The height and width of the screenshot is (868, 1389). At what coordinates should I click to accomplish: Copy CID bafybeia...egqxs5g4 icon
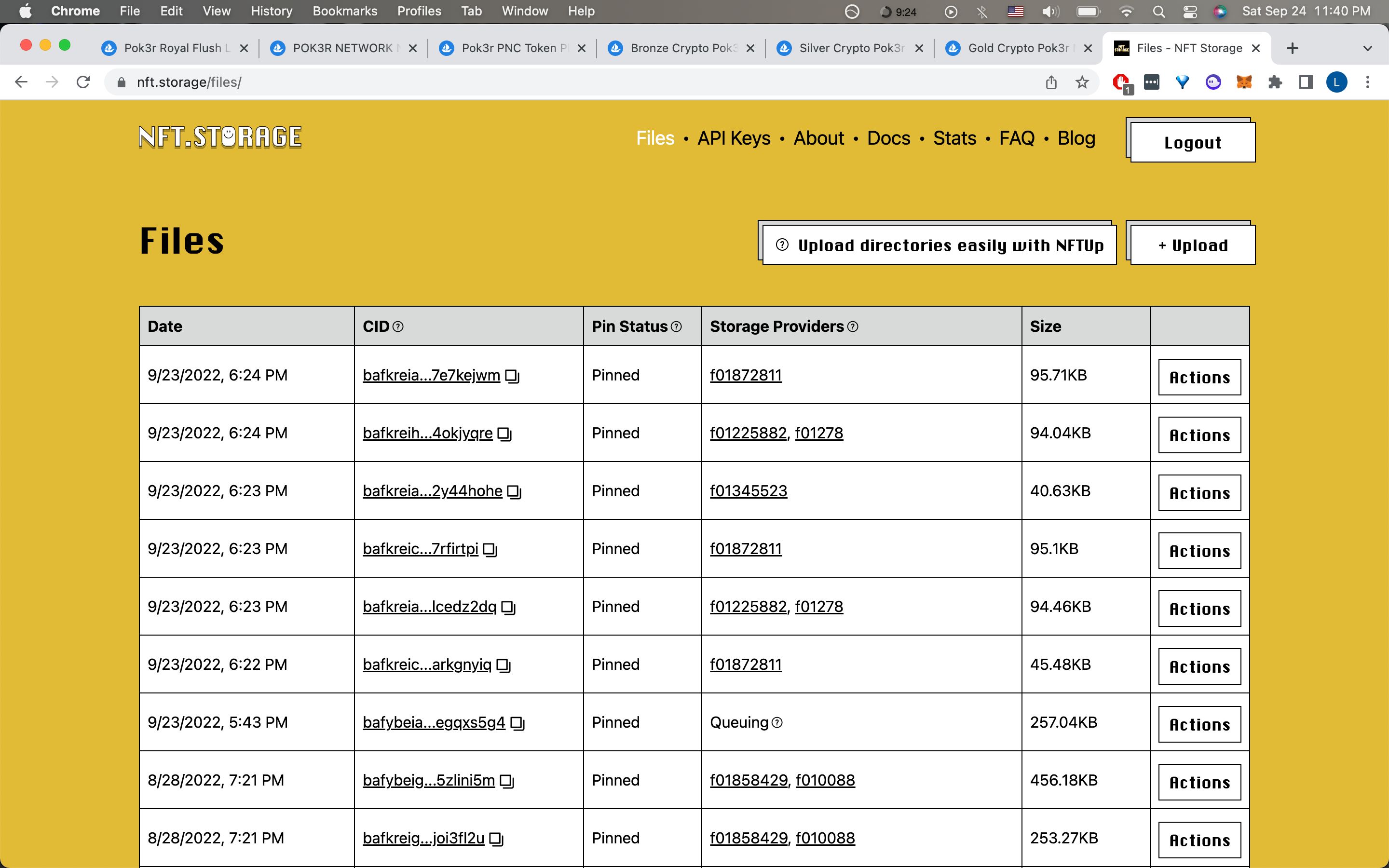(517, 723)
